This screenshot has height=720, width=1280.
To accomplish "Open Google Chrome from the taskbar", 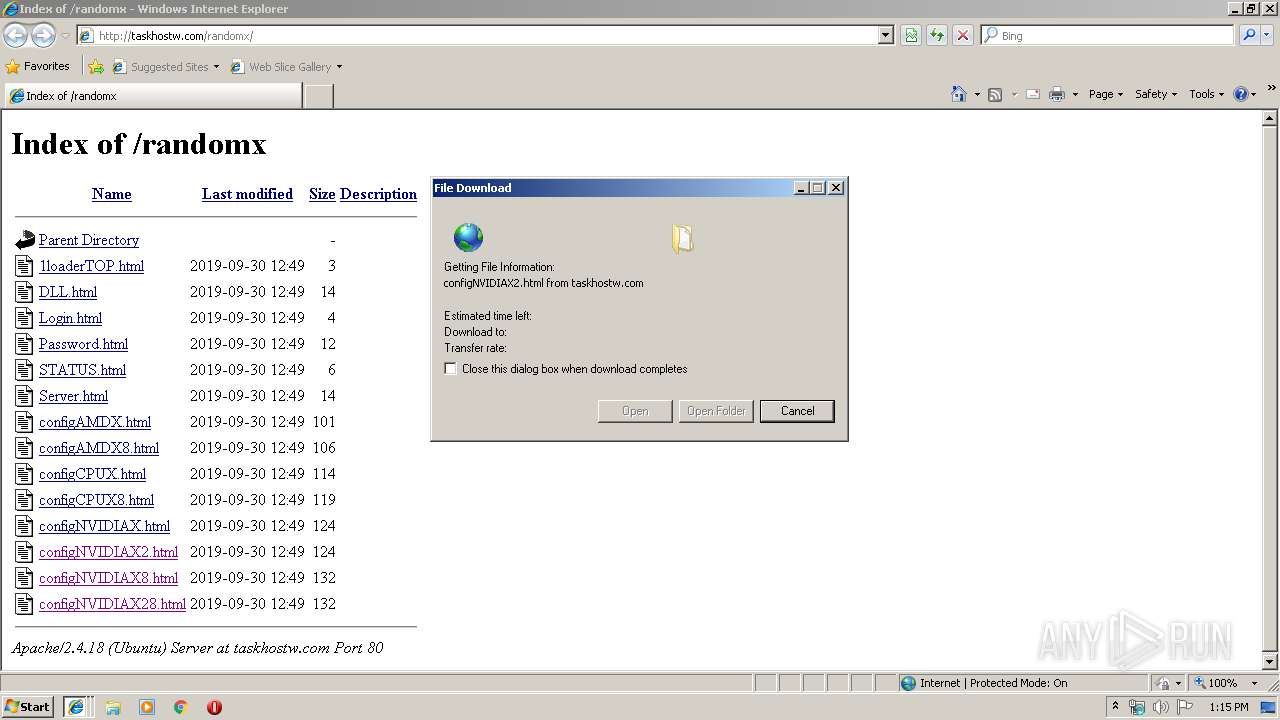I will click(181, 707).
